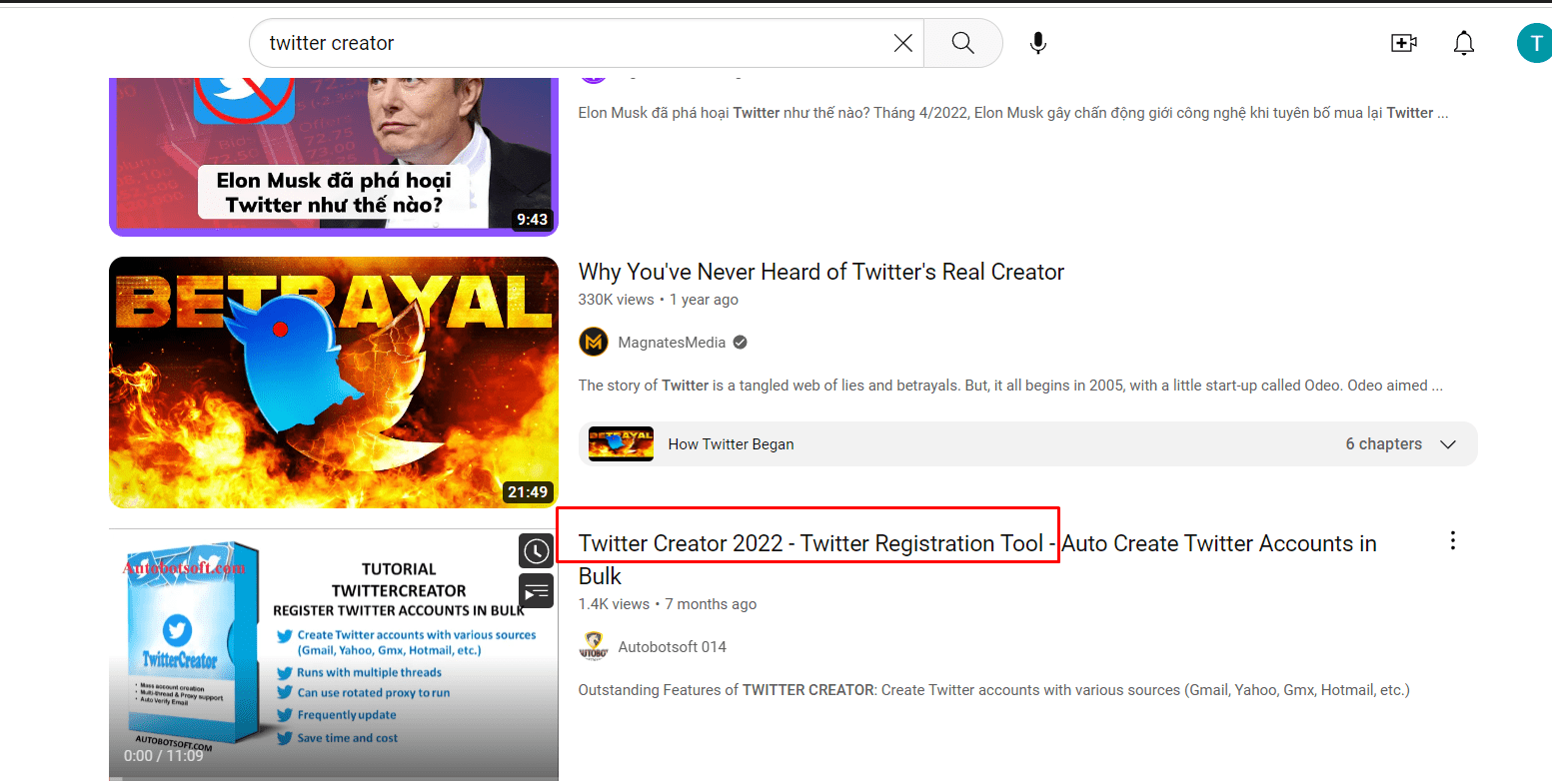Click the '330K views • 1 year ago' text
Image resolution: width=1552 pixels, height=784 pixels.
658,300
